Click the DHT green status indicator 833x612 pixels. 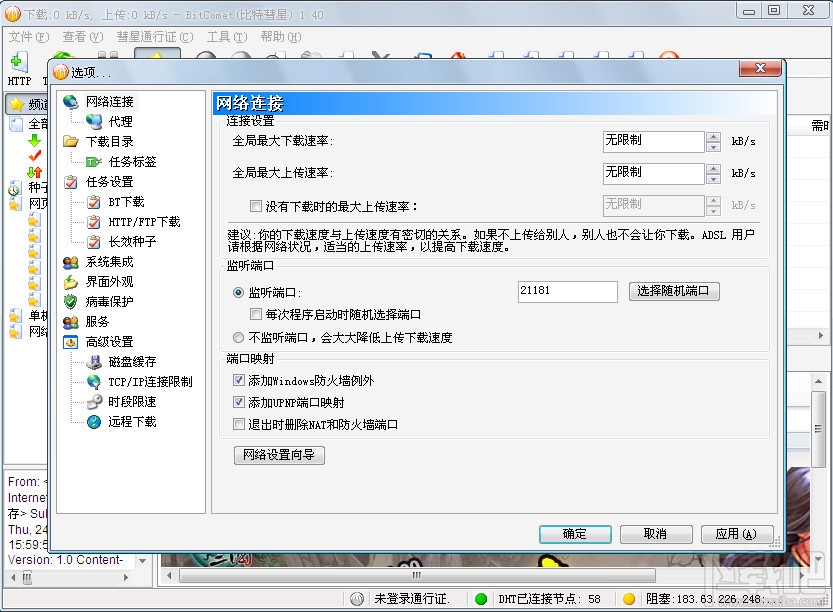tap(481, 599)
